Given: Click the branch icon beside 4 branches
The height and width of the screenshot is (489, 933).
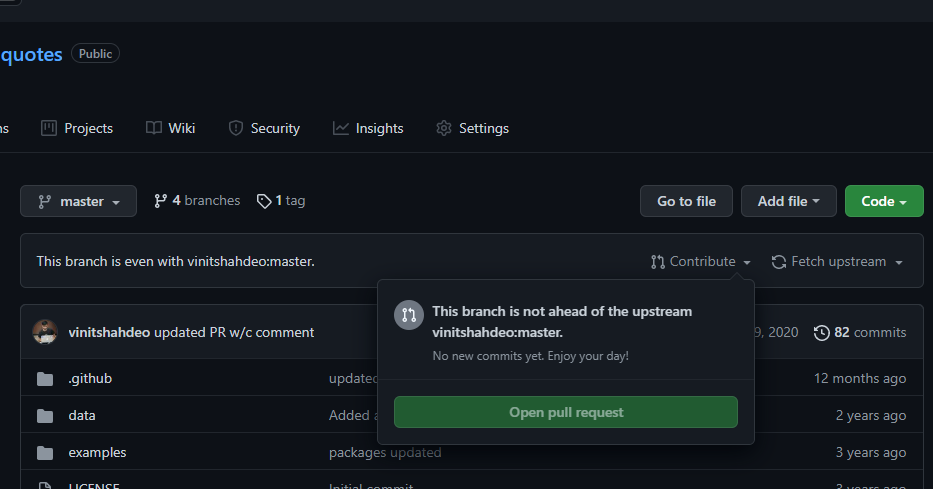Looking at the screenshot, I should point(160,201).
